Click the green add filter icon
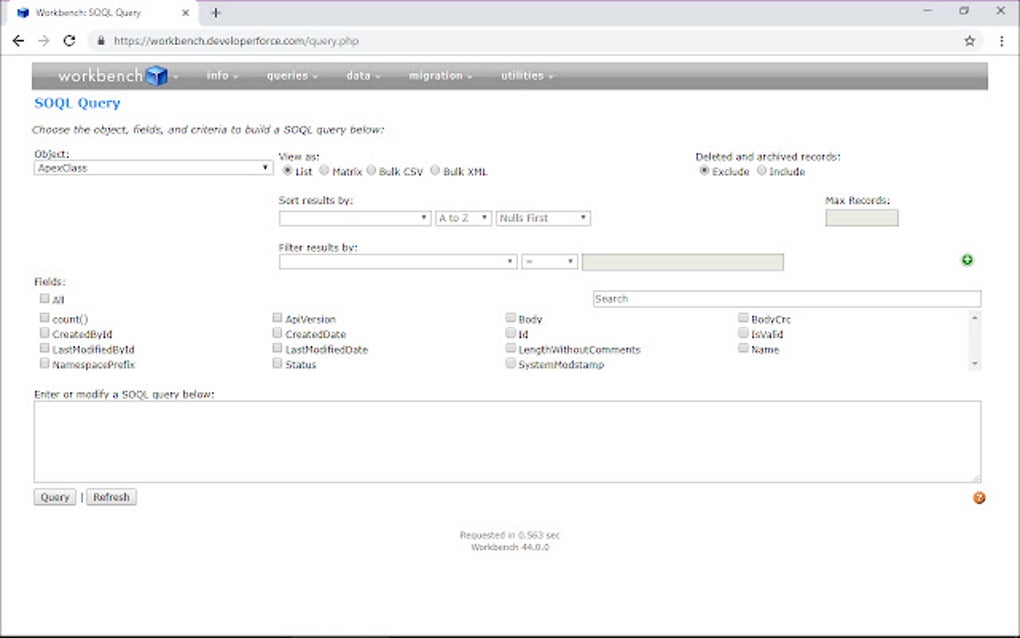 tap(967, 259)
